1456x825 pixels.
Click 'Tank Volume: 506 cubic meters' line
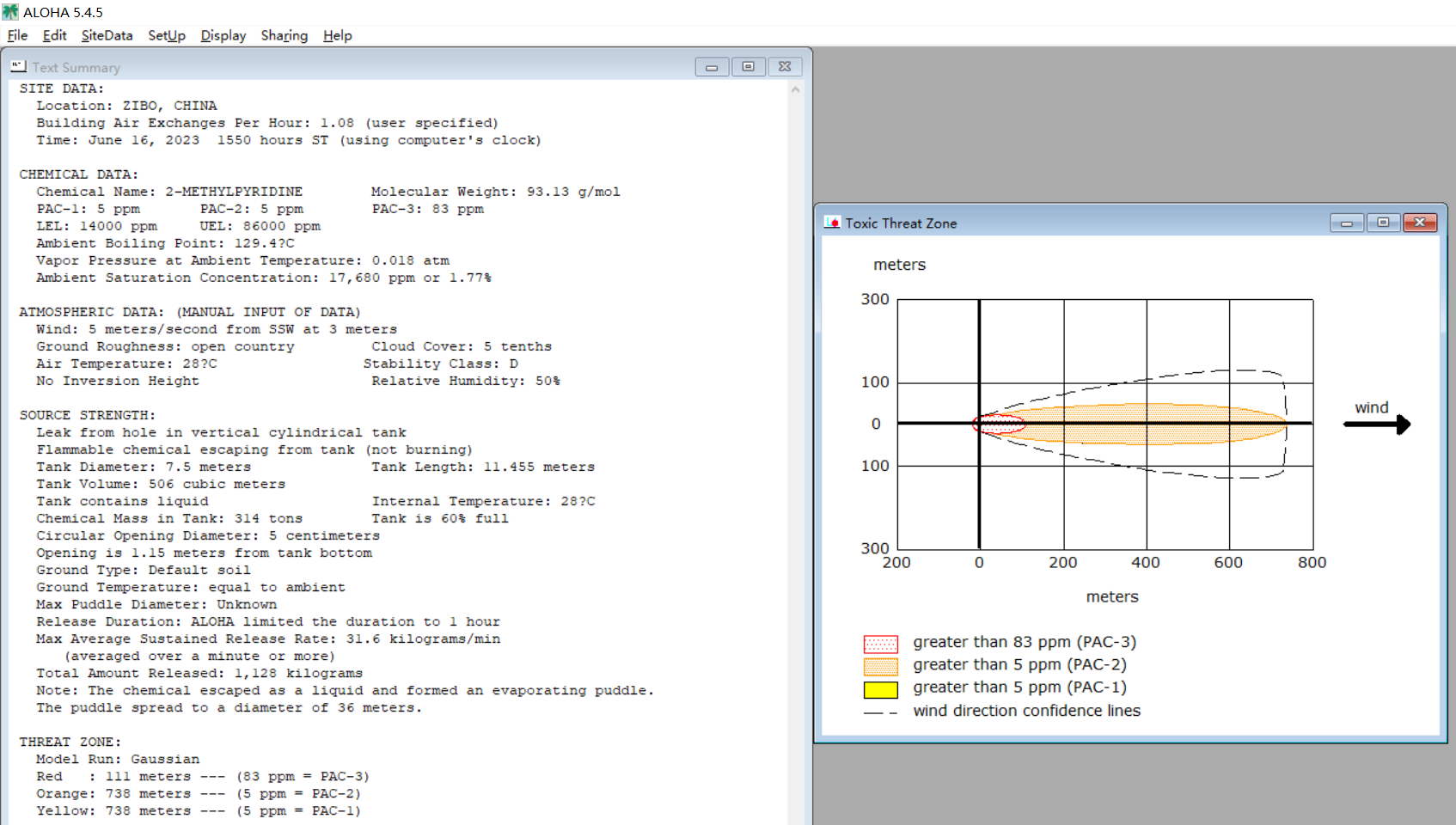point(161,484)
